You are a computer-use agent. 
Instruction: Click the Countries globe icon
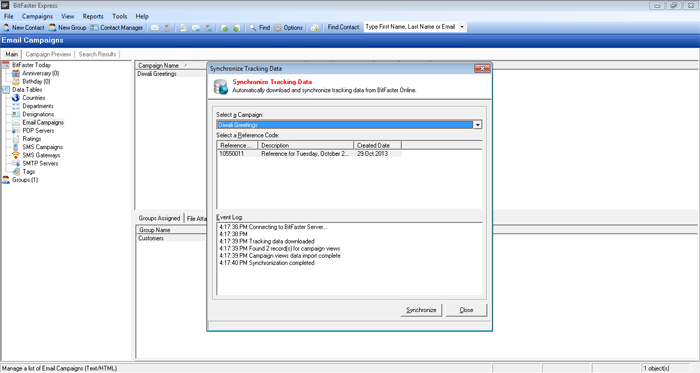click(16, 98)
